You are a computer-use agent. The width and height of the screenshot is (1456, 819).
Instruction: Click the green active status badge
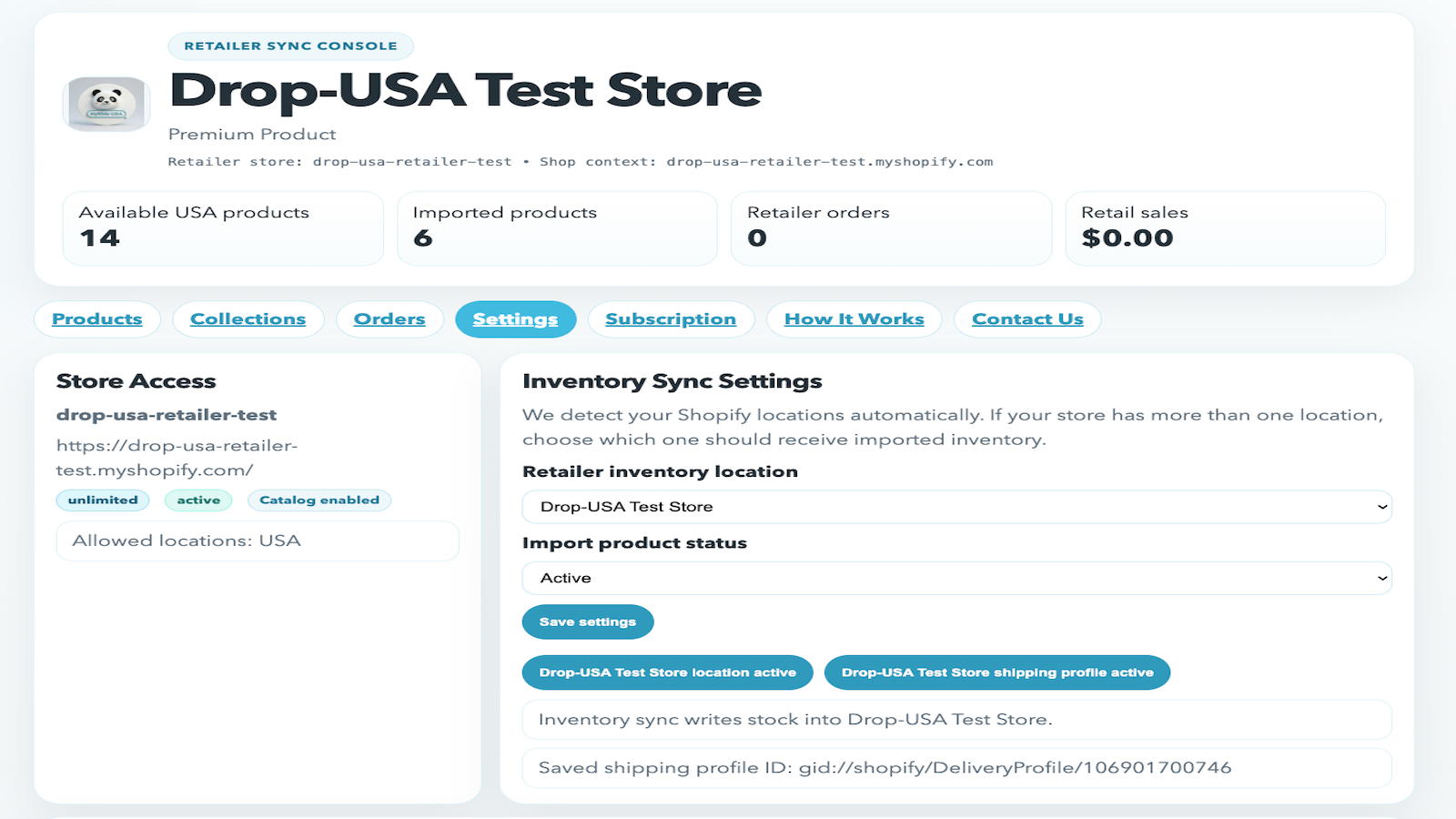coord(198,500)
